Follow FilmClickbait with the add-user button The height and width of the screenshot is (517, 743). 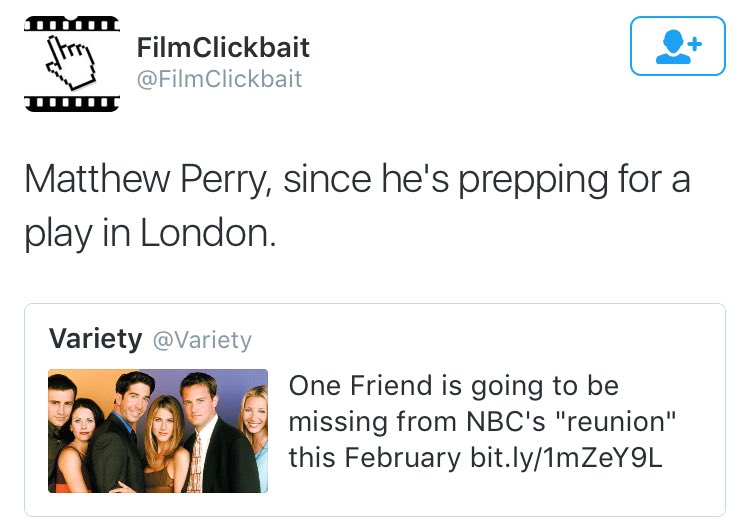click(x=678, y=46)
